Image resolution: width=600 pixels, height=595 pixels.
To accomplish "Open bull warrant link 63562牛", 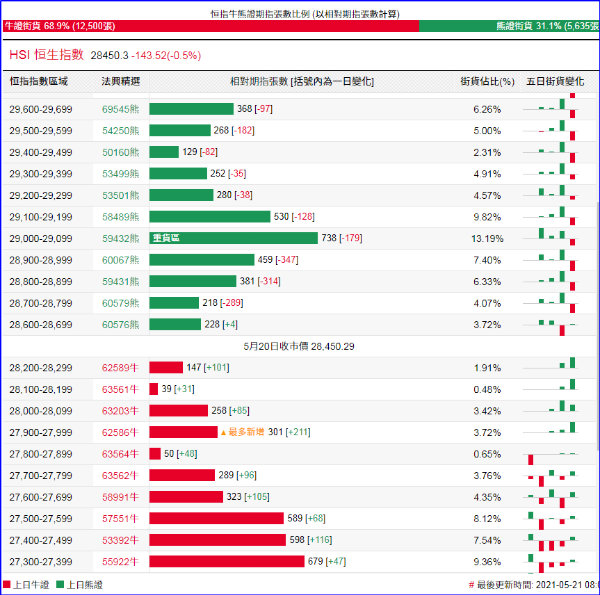I will [120, 476].
